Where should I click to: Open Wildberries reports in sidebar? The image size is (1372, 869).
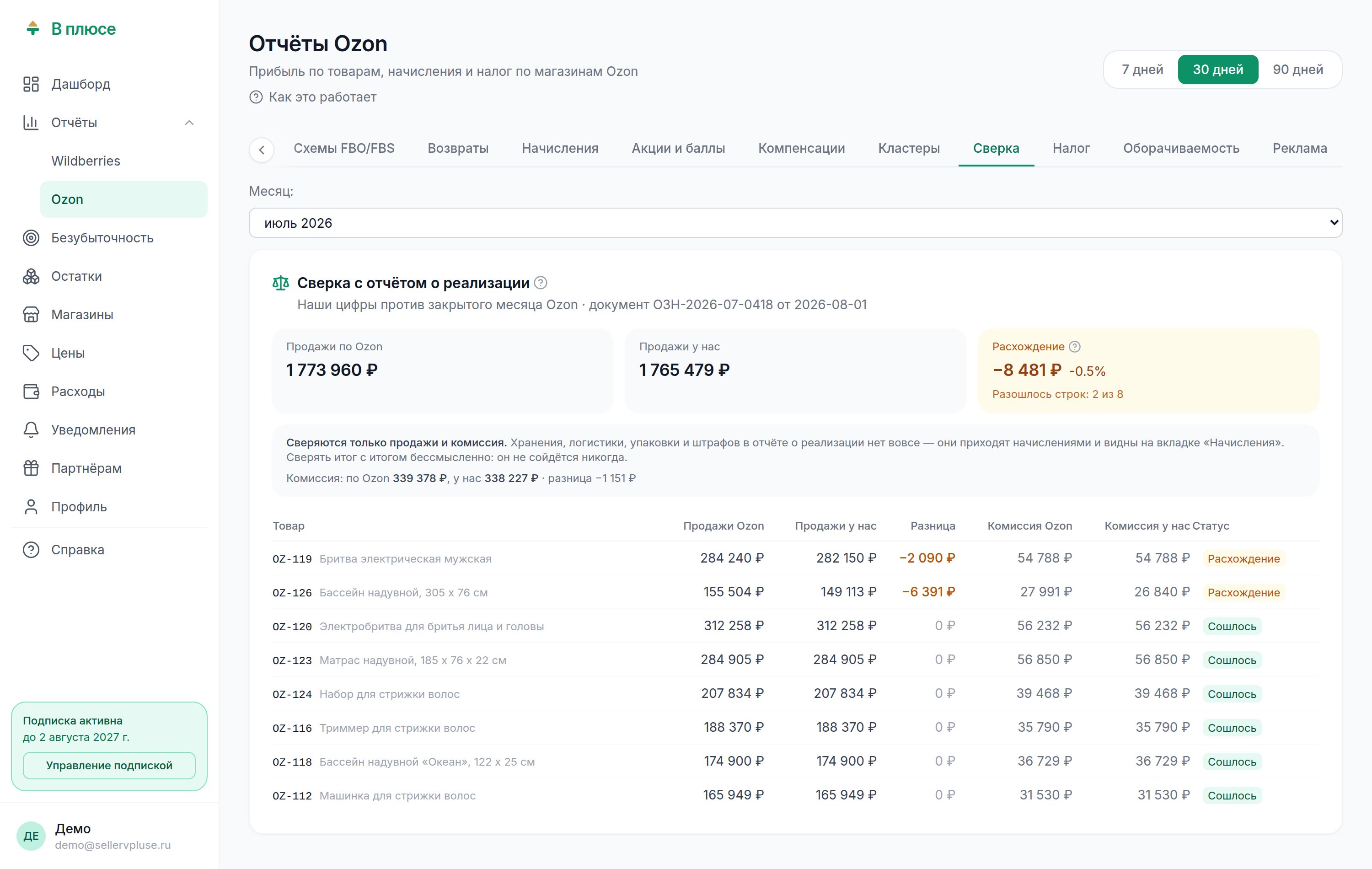point(123,161)
